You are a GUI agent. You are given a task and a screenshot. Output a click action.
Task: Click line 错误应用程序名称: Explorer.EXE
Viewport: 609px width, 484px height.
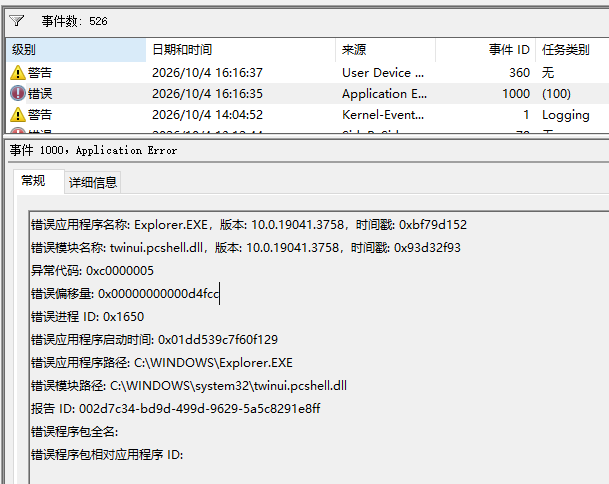click(x=249, y=225)
